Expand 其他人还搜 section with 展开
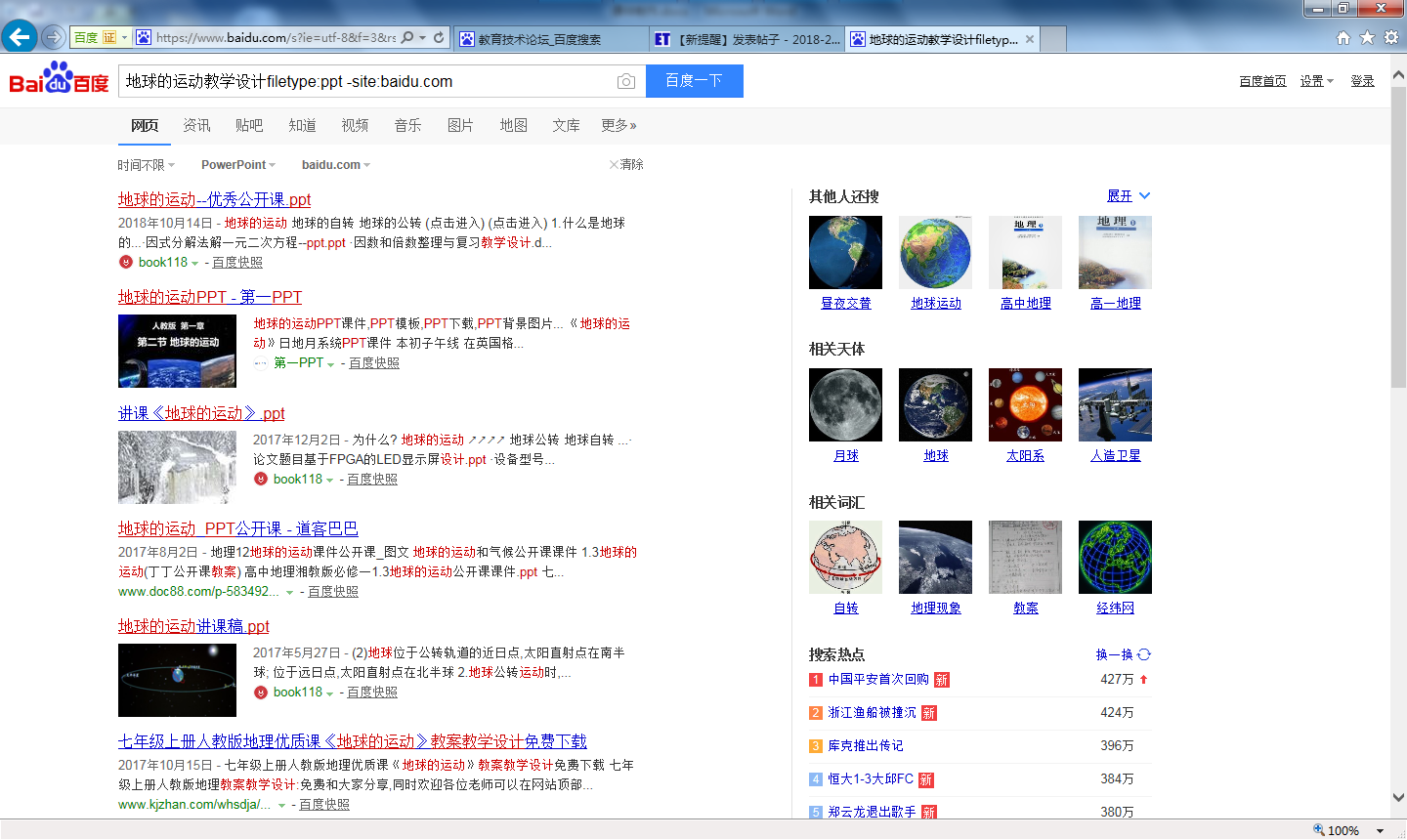 [1129, 195]
